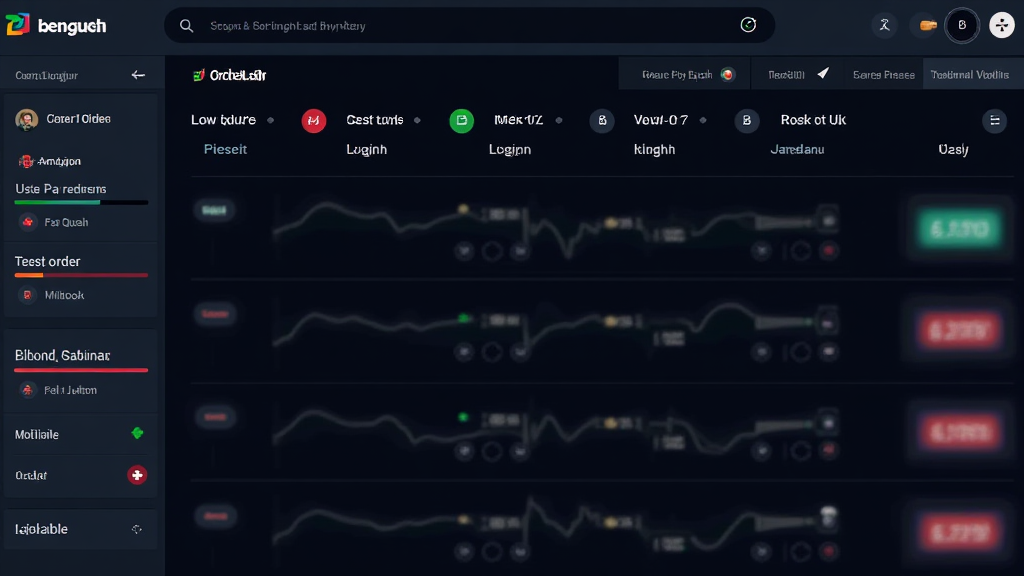Click the benguch logo icon
This screenshot has height=576, width=1024.
[18, 25]
